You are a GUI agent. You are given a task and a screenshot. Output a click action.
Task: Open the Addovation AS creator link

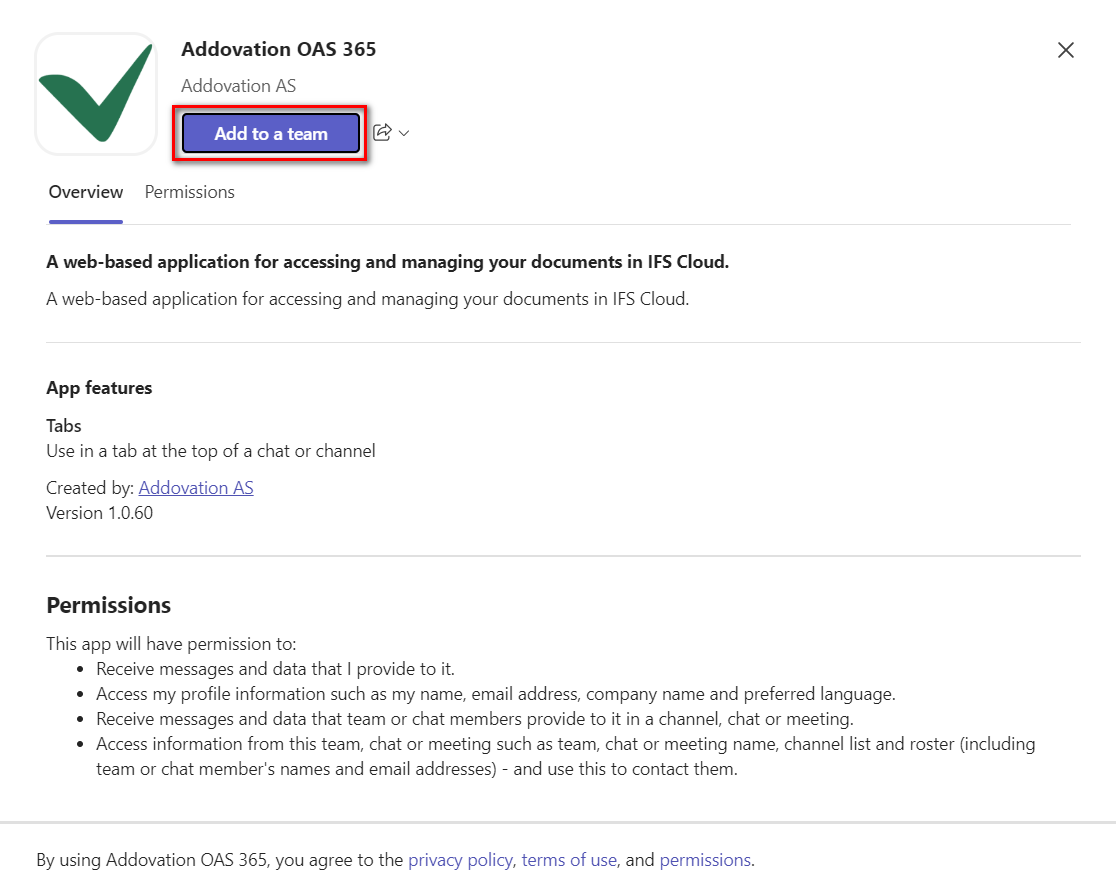[x=196, y=488]
